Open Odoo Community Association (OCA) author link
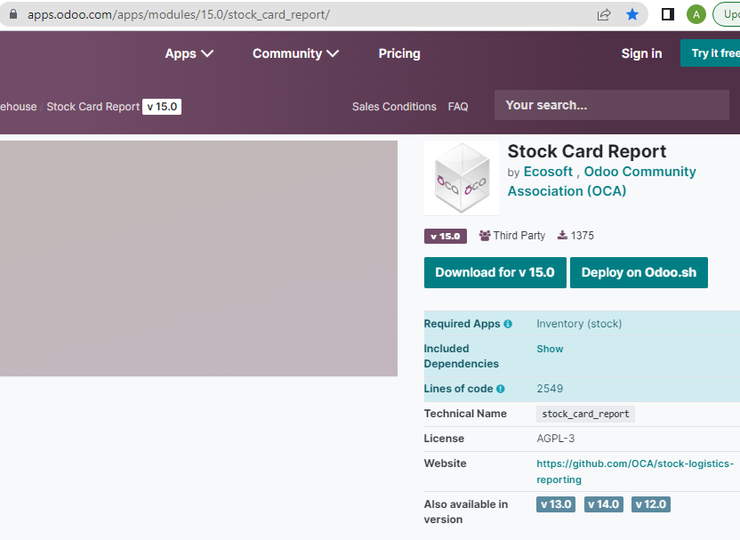The height and width of the screenshot is (540, 740). click(x=602, y=181)
